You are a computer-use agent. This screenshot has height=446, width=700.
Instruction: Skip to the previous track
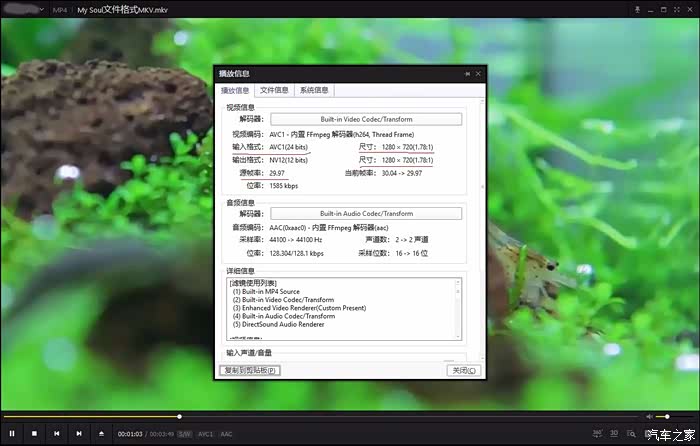pyautogui.click(x=56, y=433)
